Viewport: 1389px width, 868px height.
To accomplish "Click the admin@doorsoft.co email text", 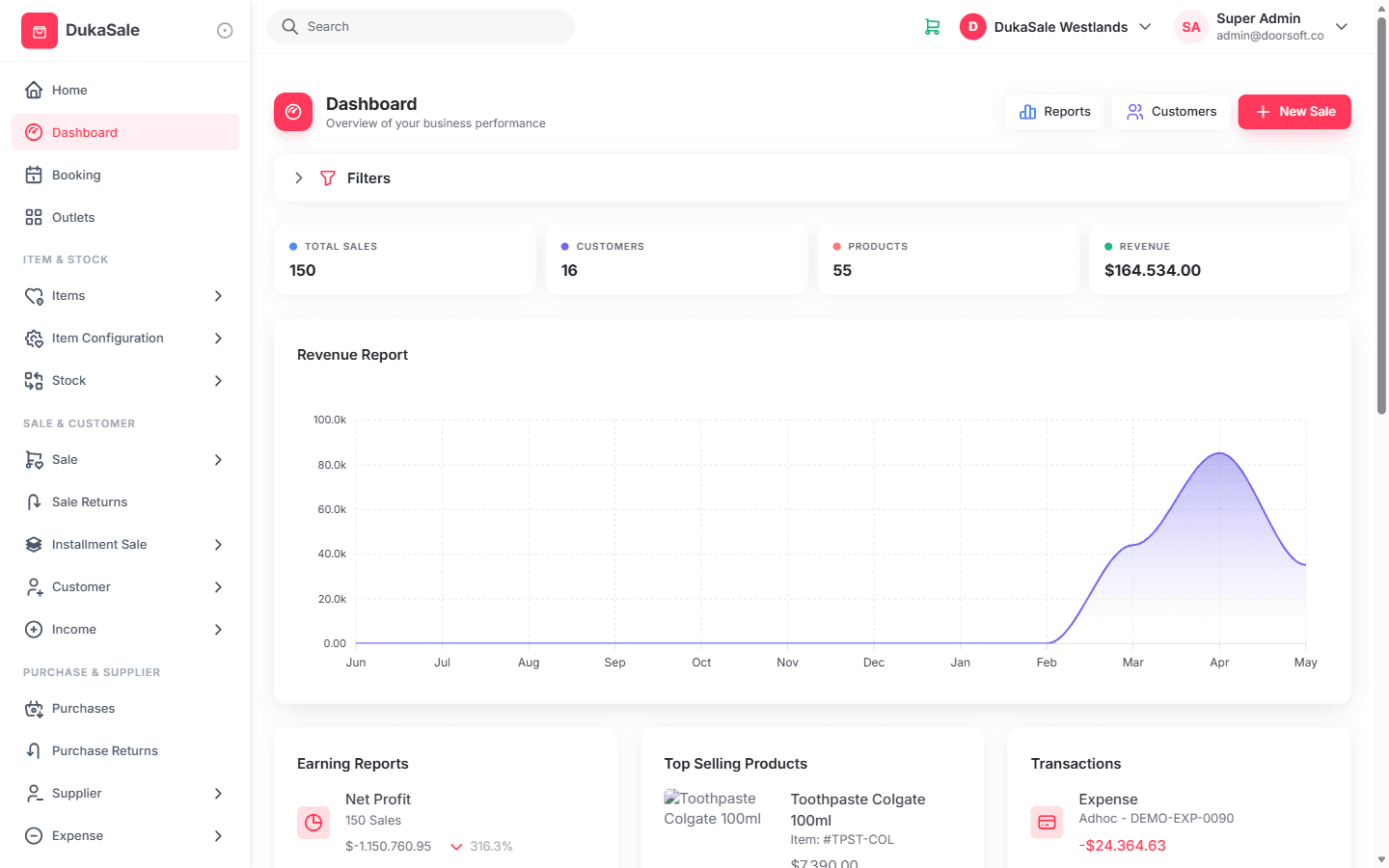I will pyautogui.click(x=1269, y=36).
